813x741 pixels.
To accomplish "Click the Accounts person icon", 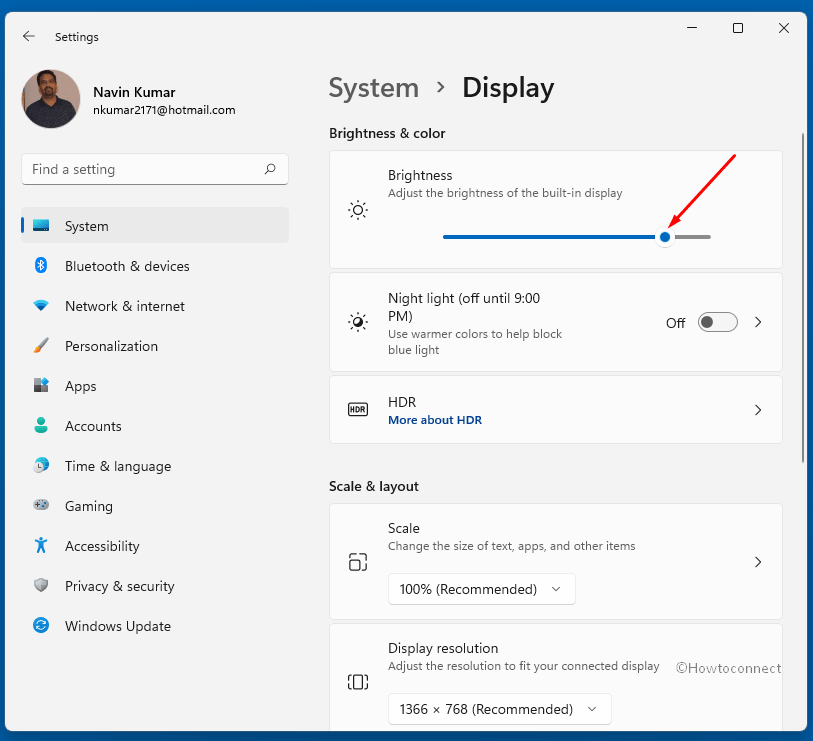I will click(x=41, y=425).
